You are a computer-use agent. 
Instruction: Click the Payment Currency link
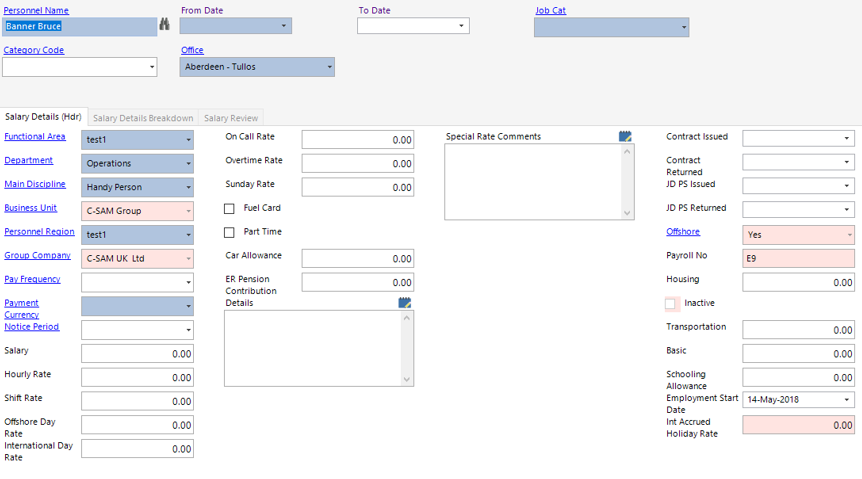click(22, 309)
